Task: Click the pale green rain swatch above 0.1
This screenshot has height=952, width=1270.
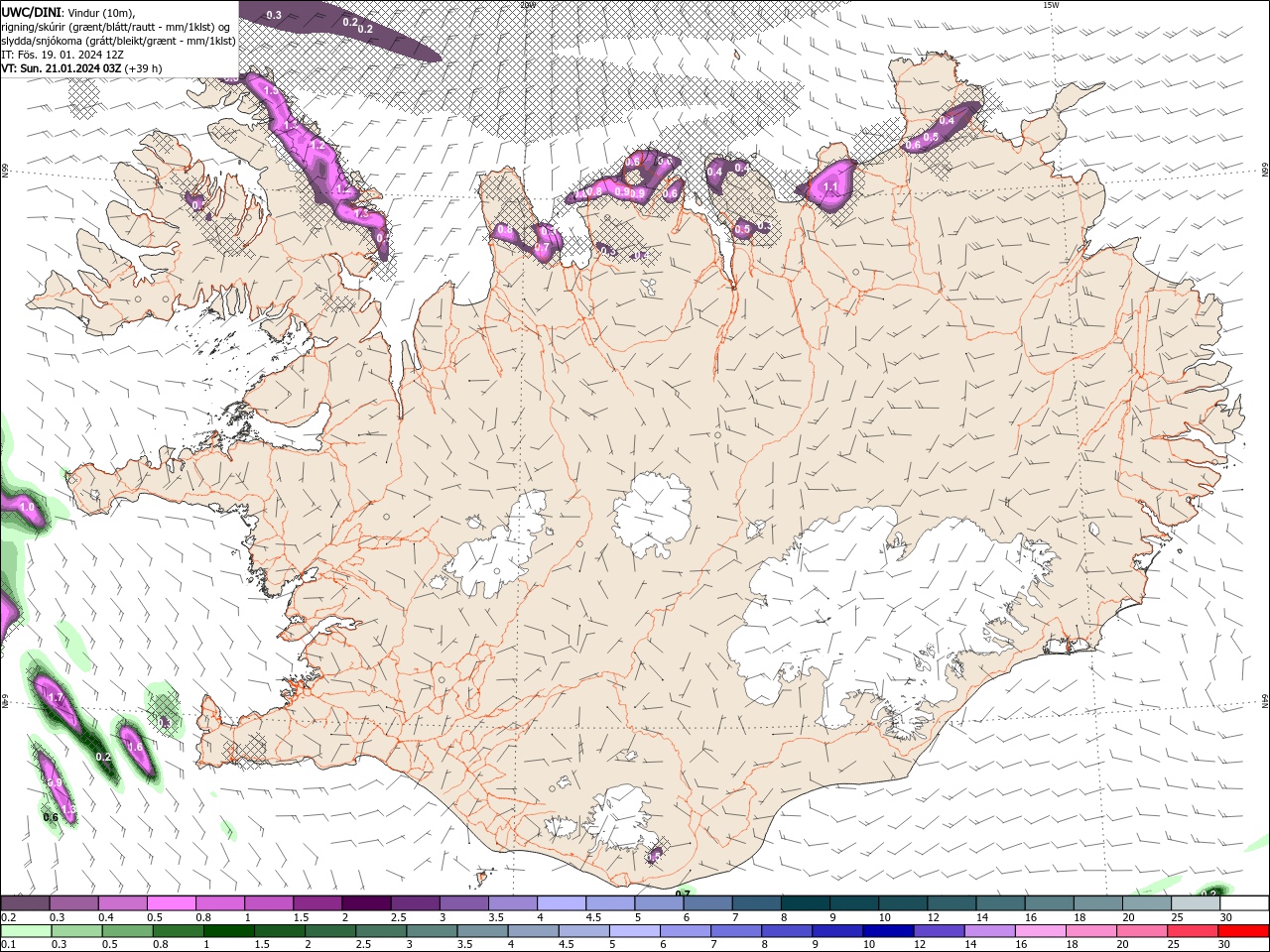Action: [26, 931]
